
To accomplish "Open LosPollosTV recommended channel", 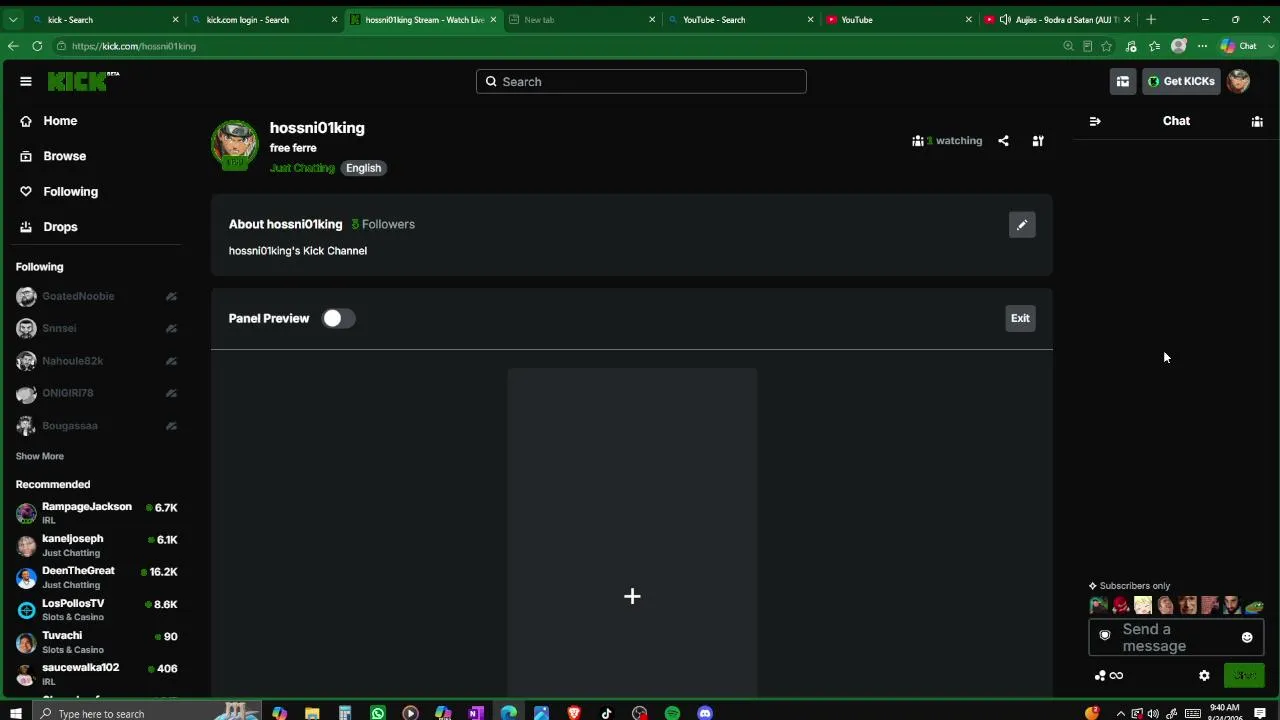I will pos(97,610).
